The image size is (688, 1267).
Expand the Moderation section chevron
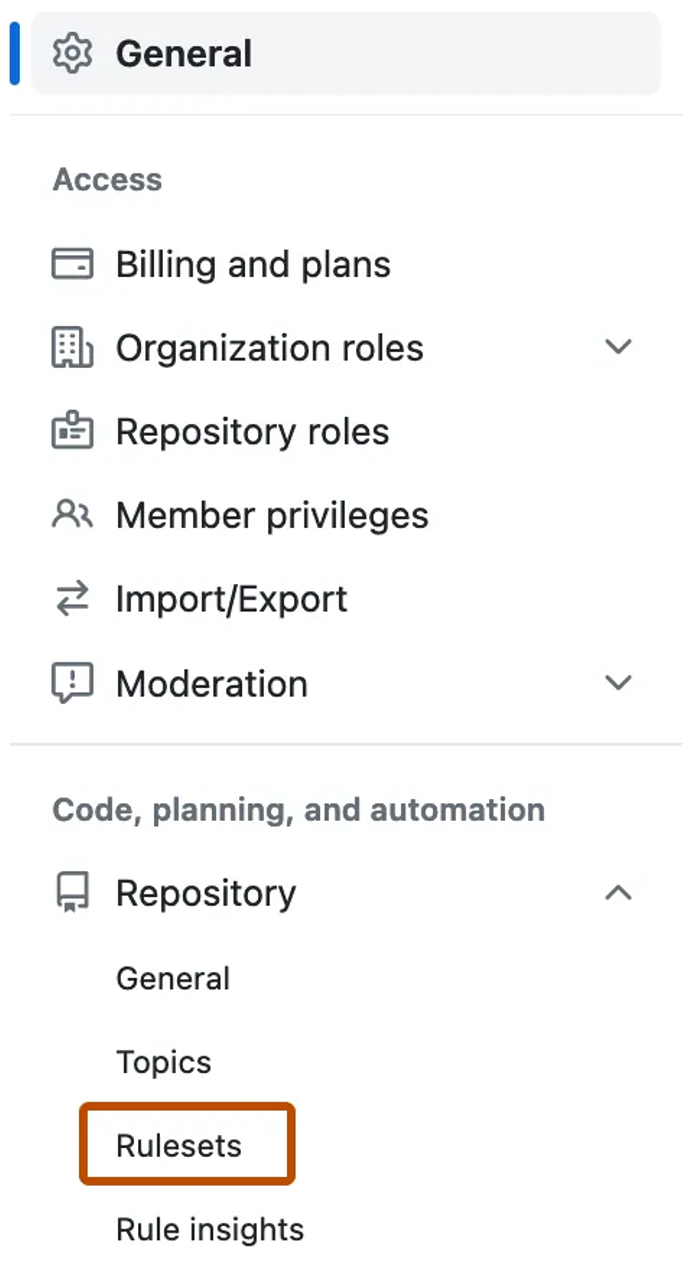(619, 684)
